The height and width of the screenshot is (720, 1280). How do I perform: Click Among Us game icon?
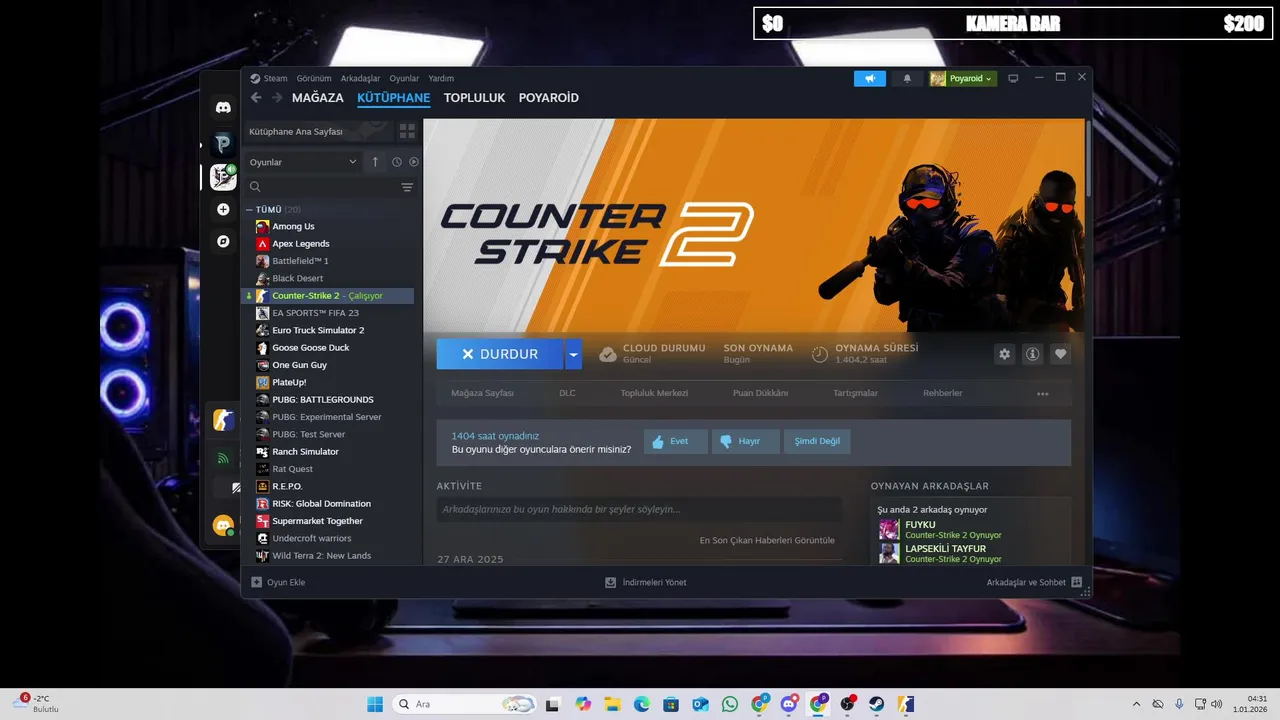click(x=262, y=226)
